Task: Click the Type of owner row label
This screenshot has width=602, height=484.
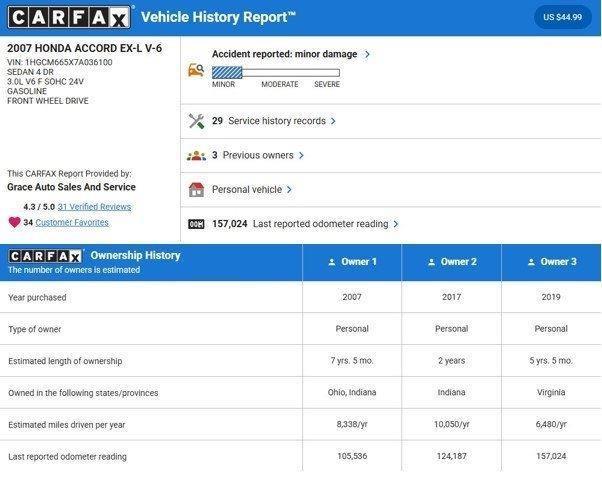Action: 35,329
